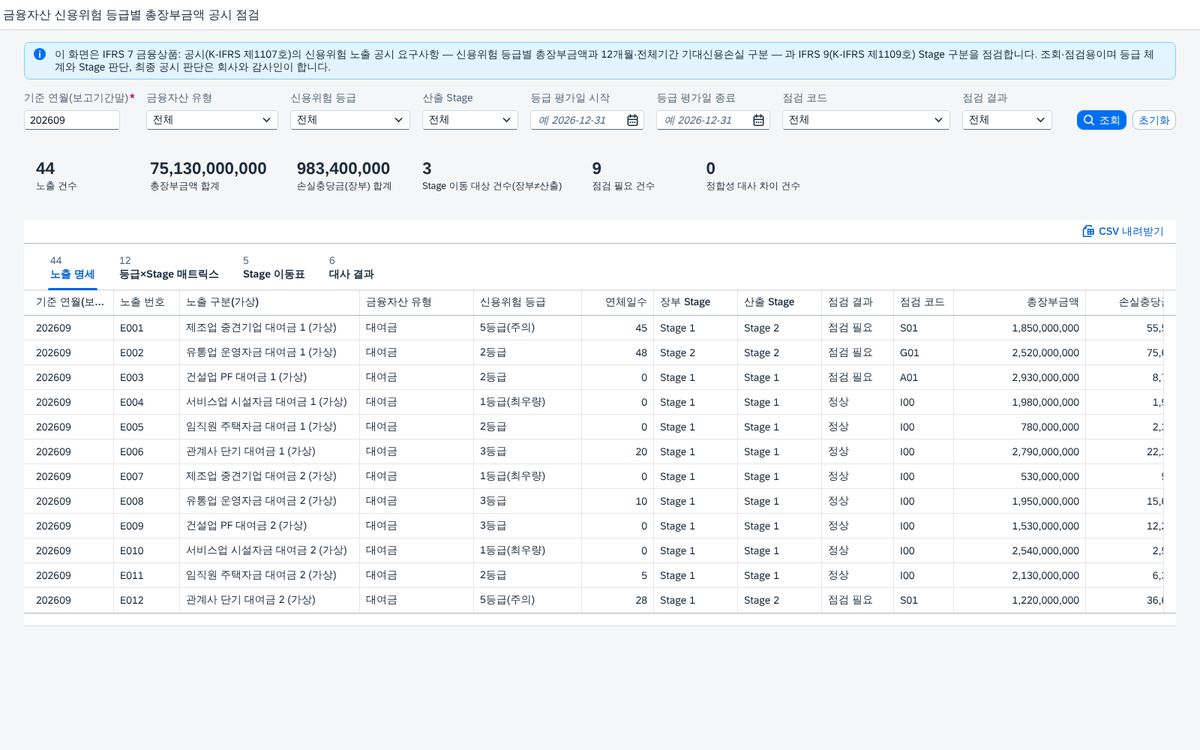Click 점검 코드 cell S01 in row E001
The image size is (1200, 750).
922,328
